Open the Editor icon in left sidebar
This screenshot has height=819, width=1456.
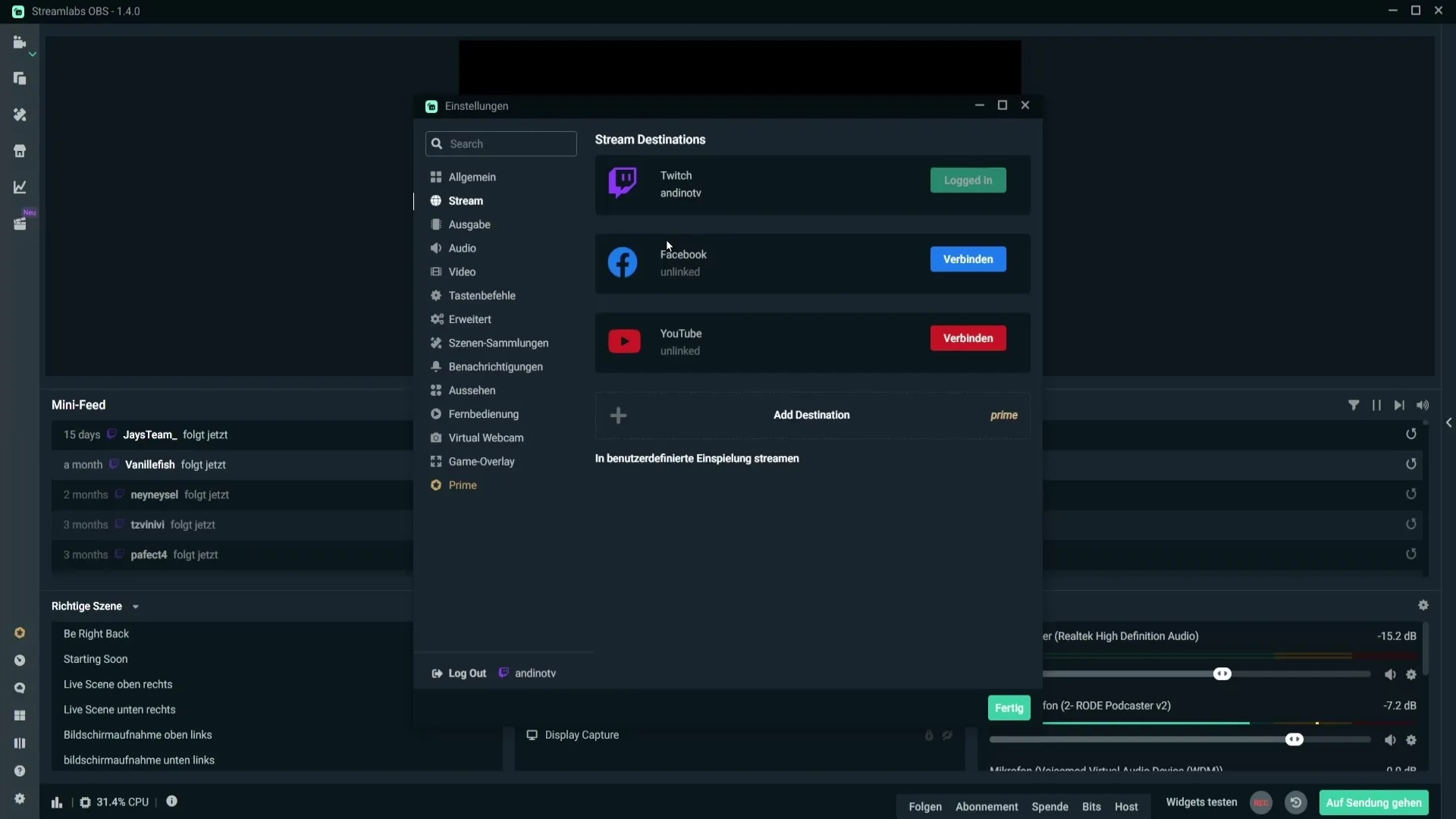(x=20, y=42)
